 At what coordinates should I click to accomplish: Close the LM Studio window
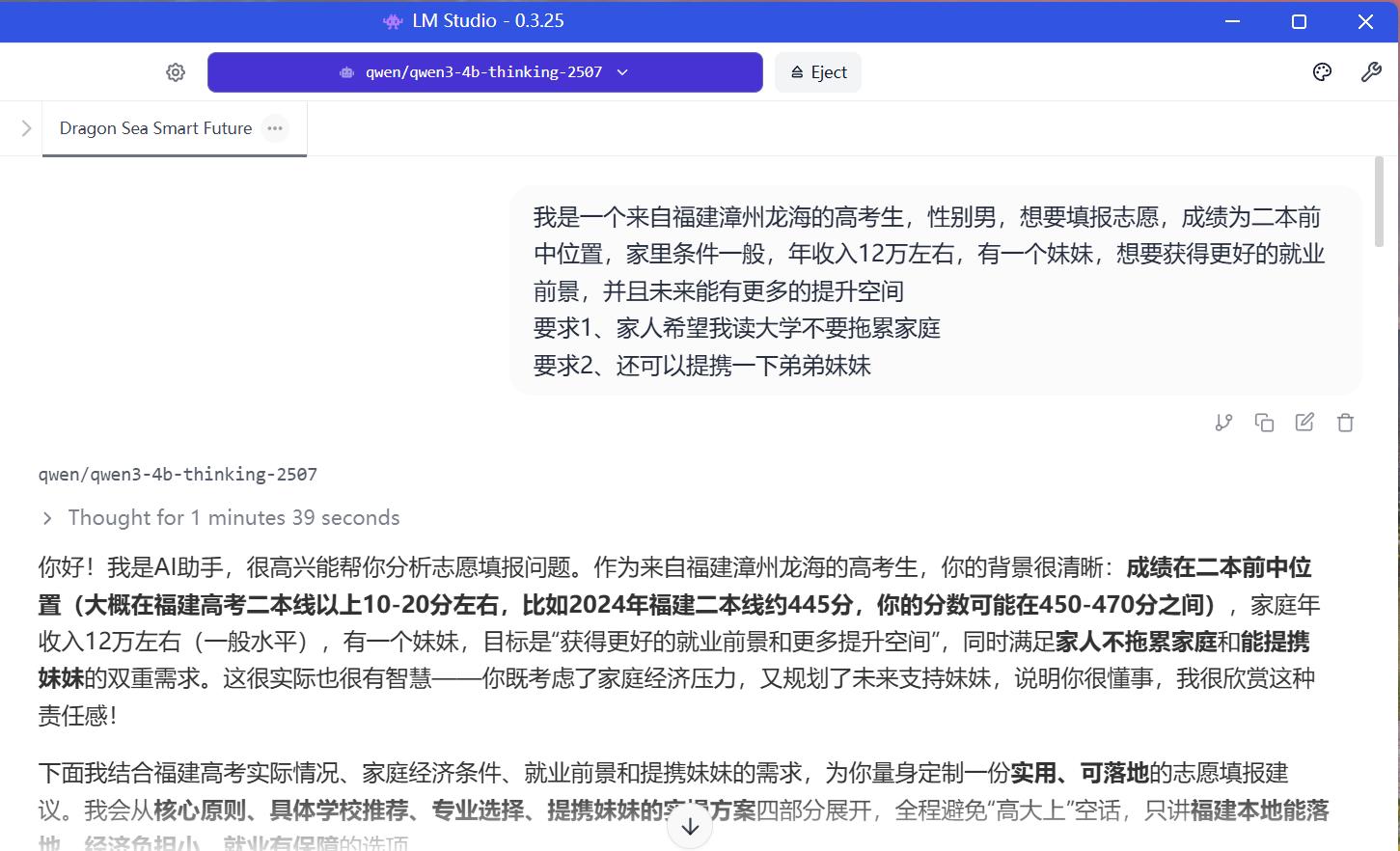pyautogui.click(x=1365, y=21)
